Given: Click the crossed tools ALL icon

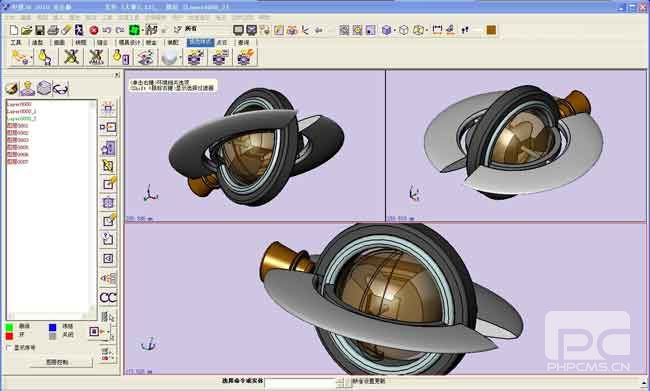Looking at the screenshot, I should pos(96,57).
